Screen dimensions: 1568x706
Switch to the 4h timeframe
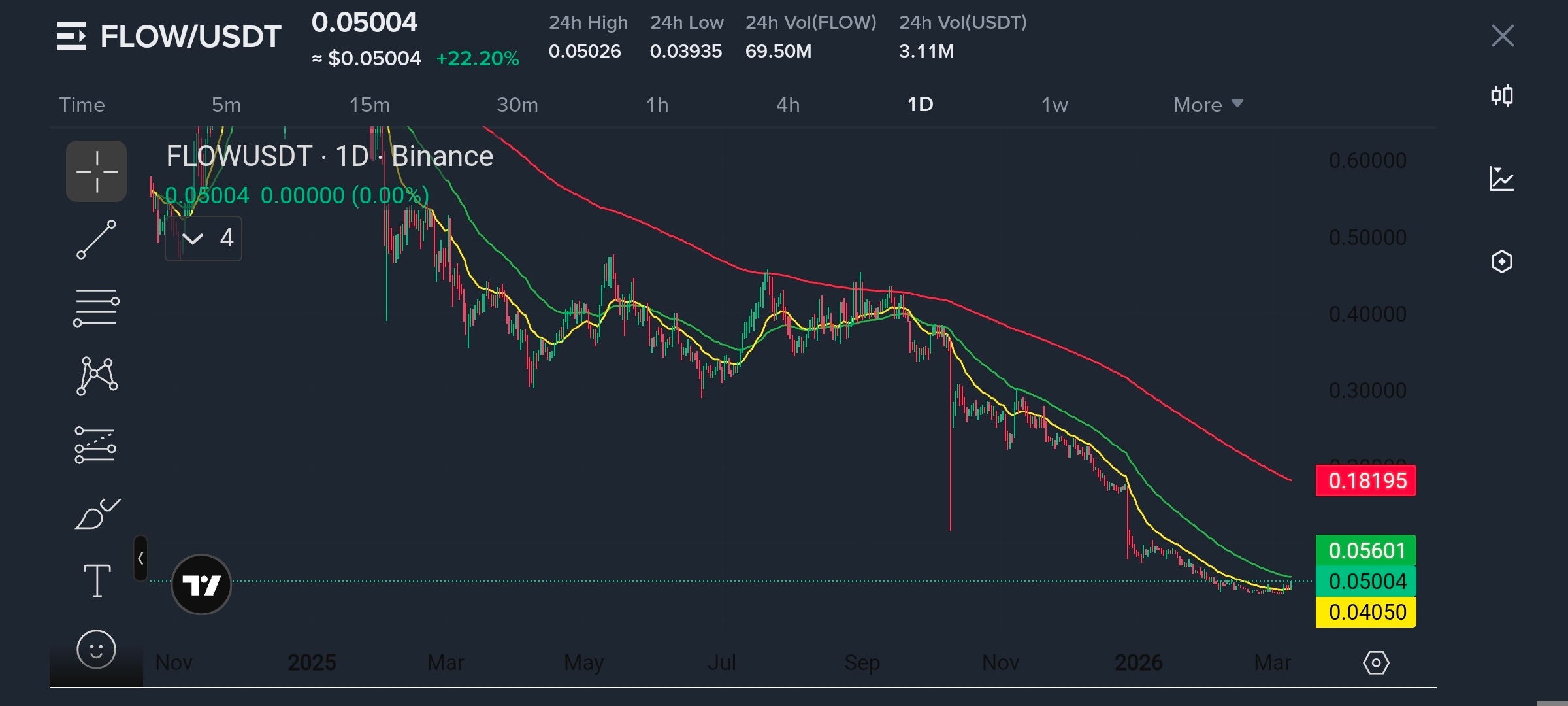coord(787,105)
